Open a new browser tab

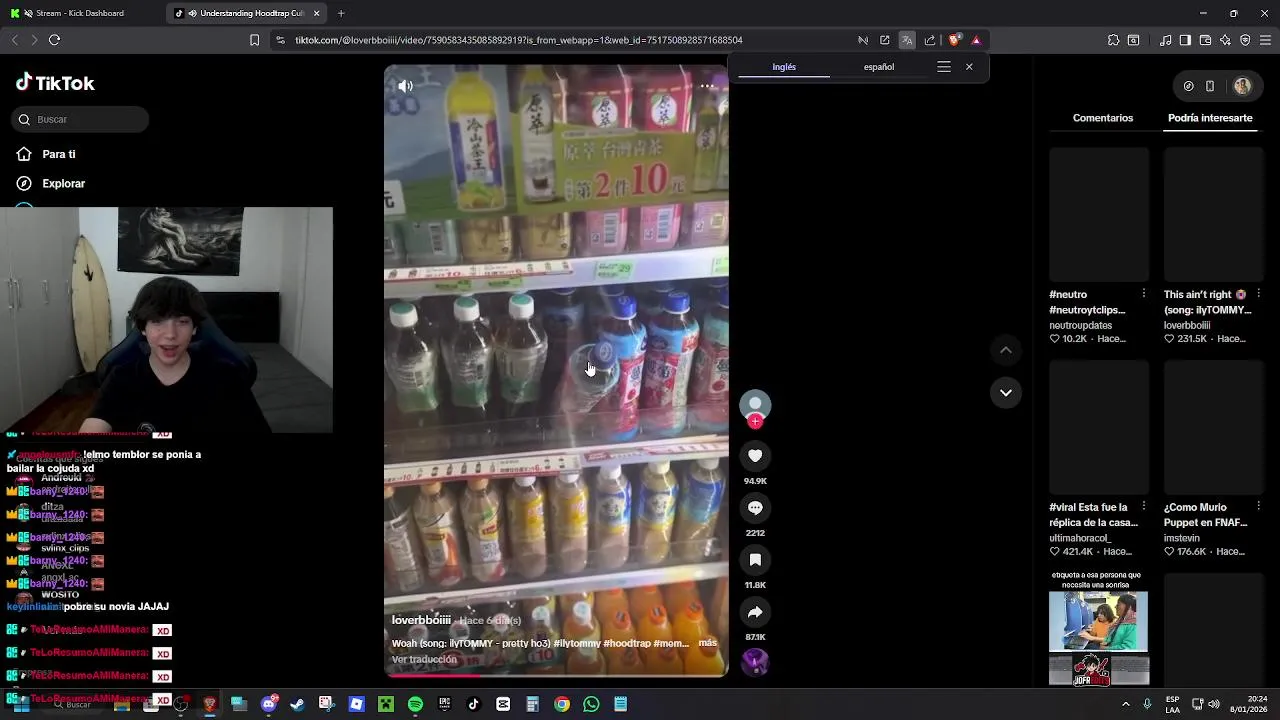click(x=341, y=13)
